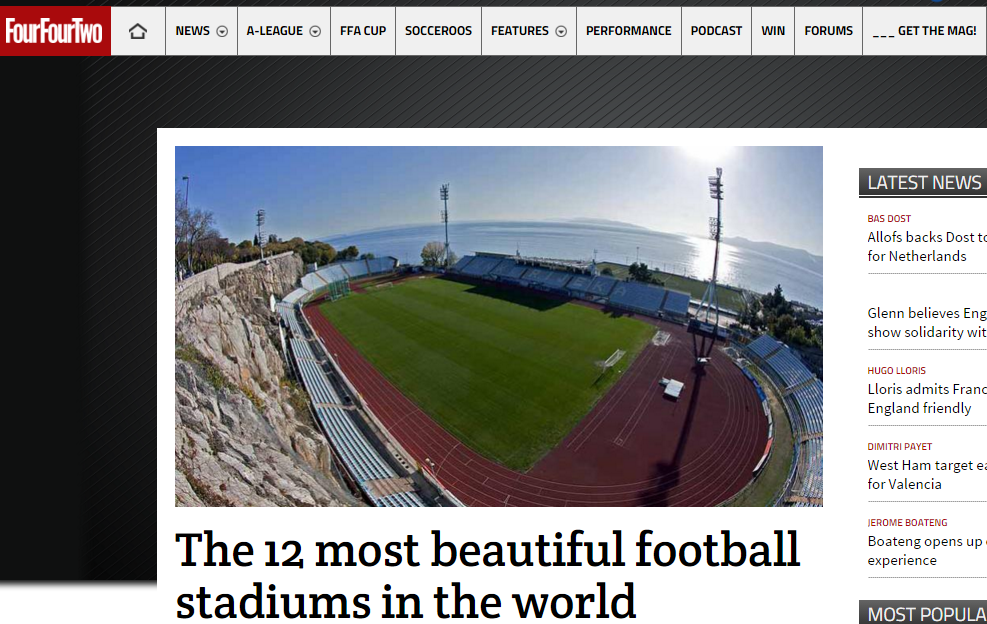The image size is (987, 624).
Task: Click the FourFourTwo logo
Action: point(55,31)
